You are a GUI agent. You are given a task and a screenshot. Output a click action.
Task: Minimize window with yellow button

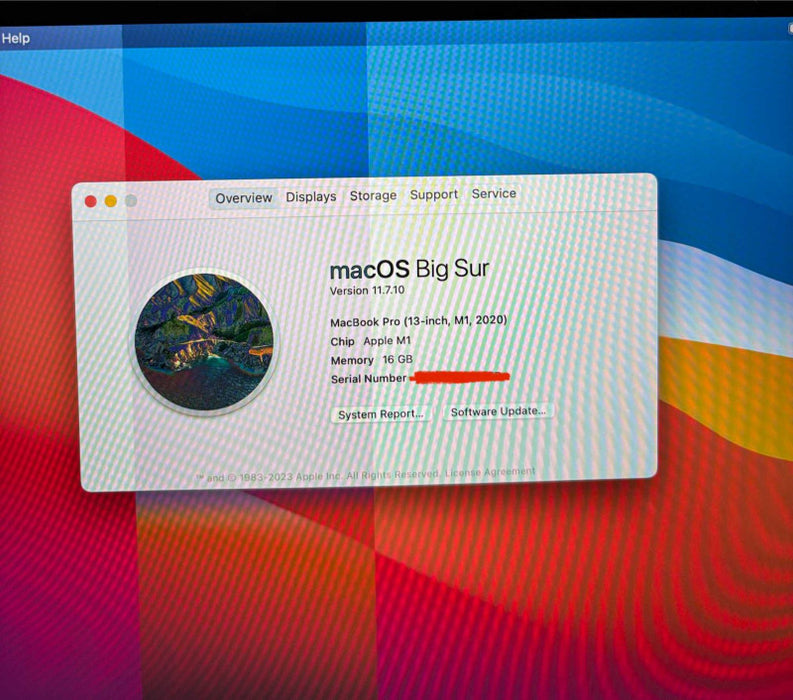coord(111,201)
